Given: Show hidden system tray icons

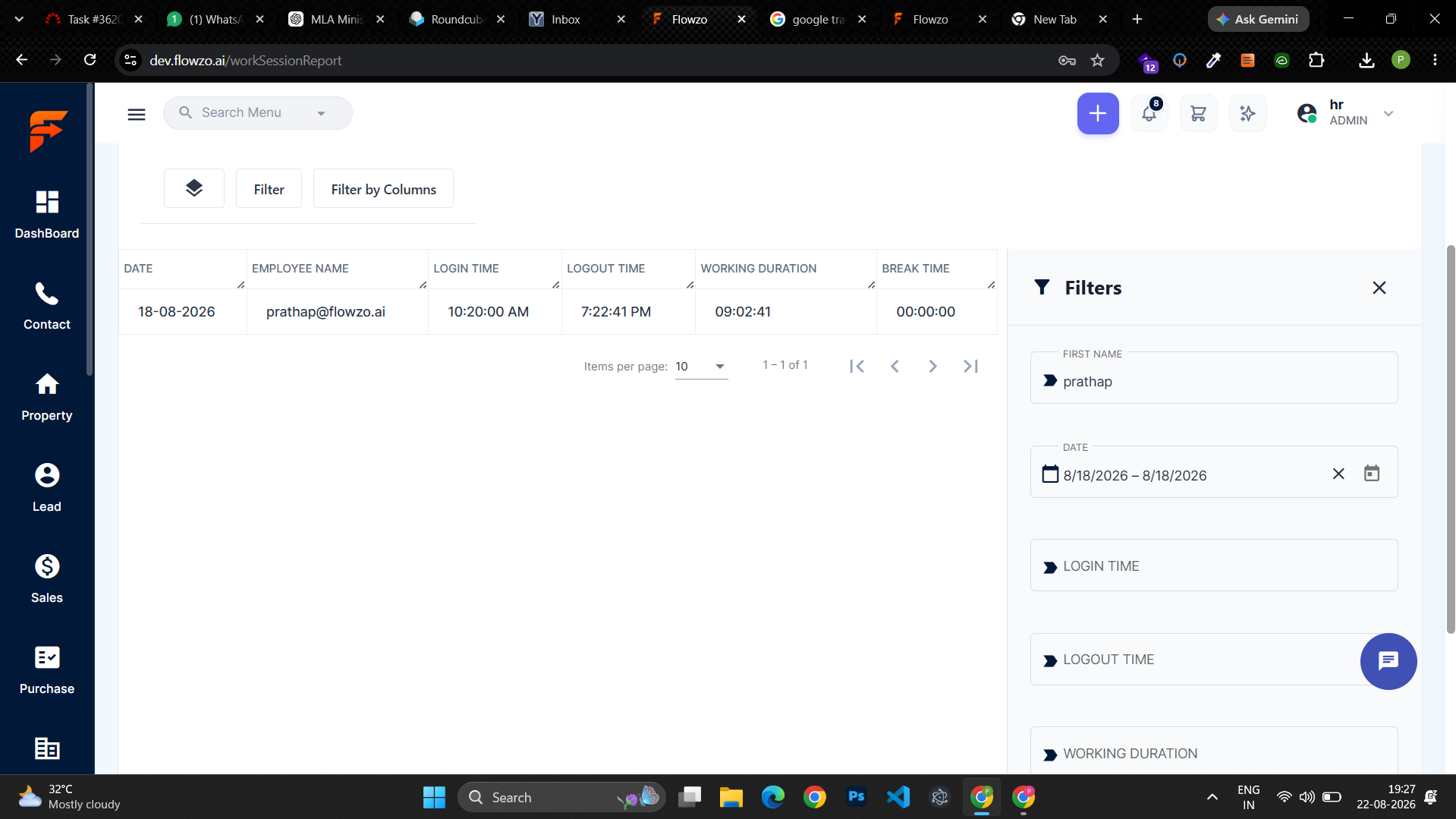Looking at the screenshot, I should (x=1212, y=797).
